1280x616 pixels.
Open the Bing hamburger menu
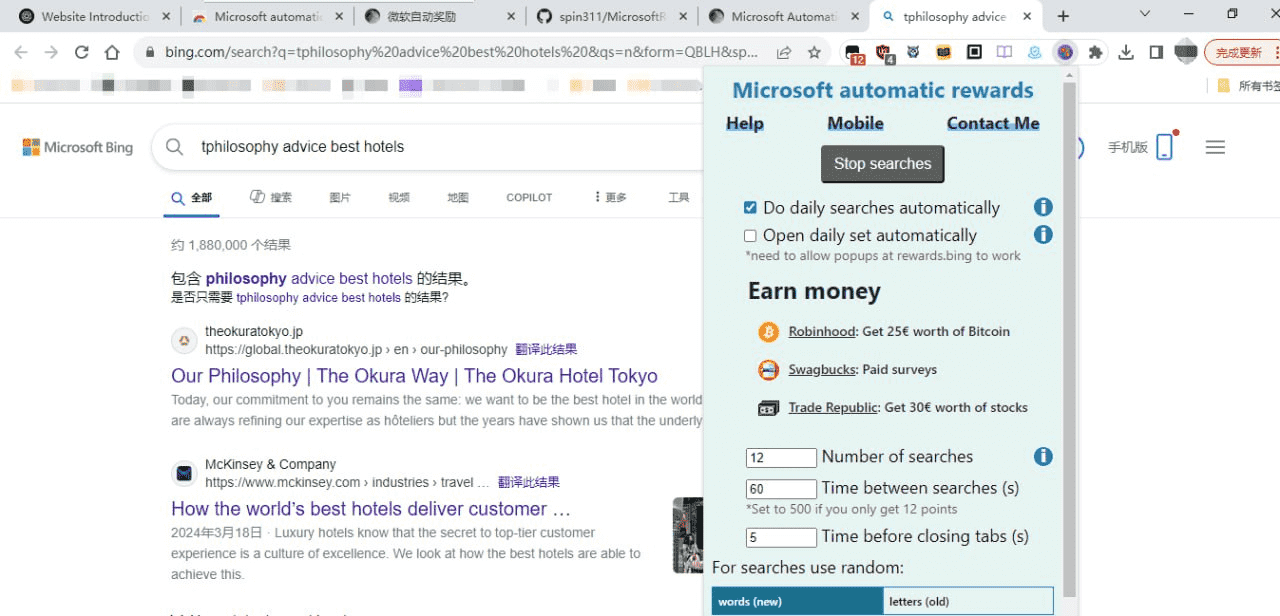[1215, 147]
